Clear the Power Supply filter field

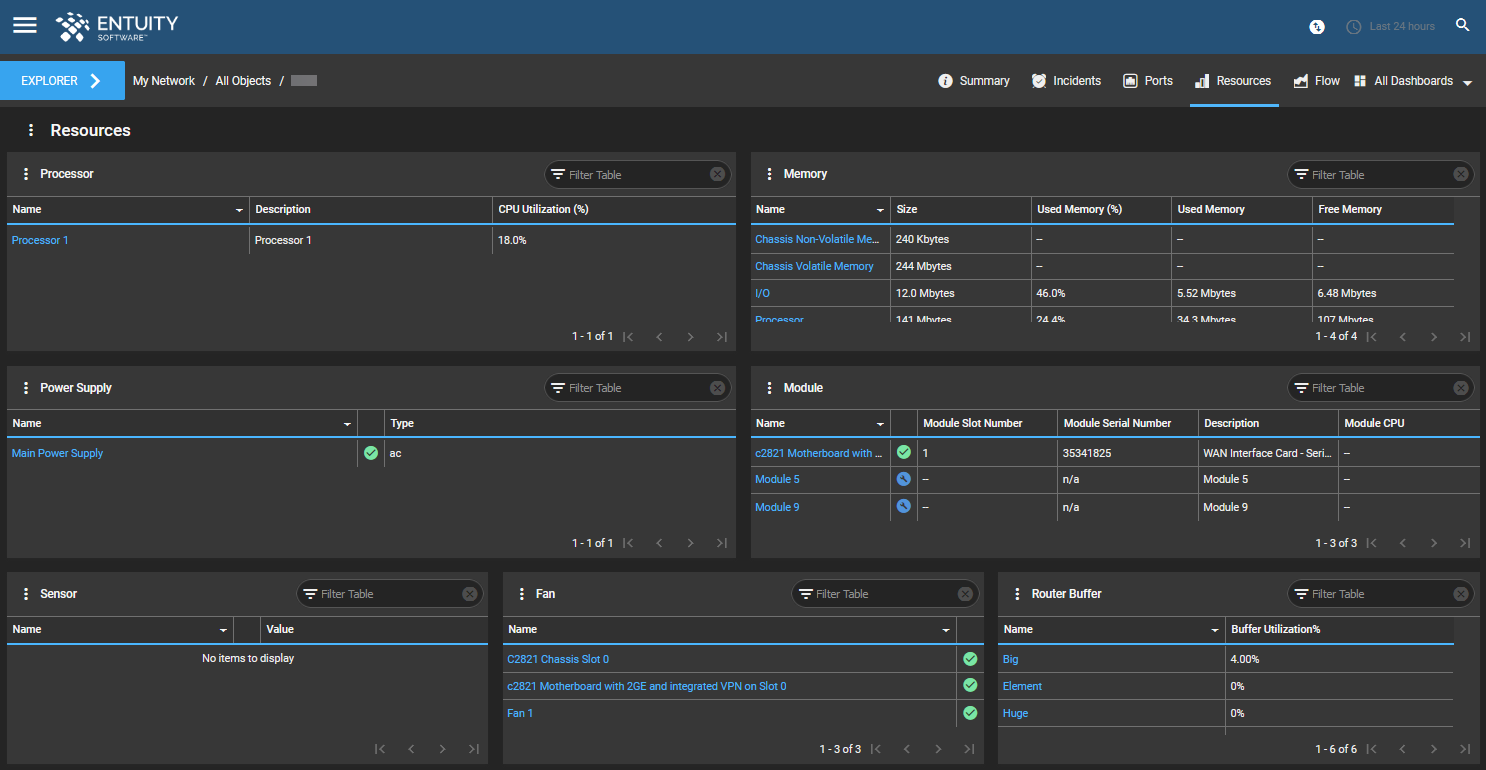tap(717, 388)
